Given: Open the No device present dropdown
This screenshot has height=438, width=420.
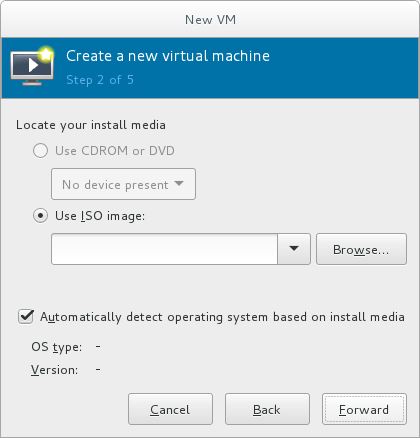Looking at the screenshot, I should tap(123, 184).
